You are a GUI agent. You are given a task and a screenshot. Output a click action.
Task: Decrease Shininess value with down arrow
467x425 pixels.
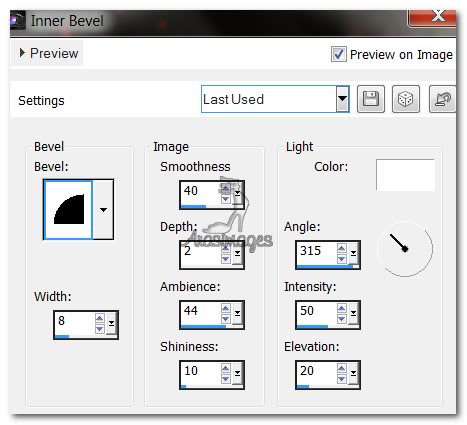[226, 379]
